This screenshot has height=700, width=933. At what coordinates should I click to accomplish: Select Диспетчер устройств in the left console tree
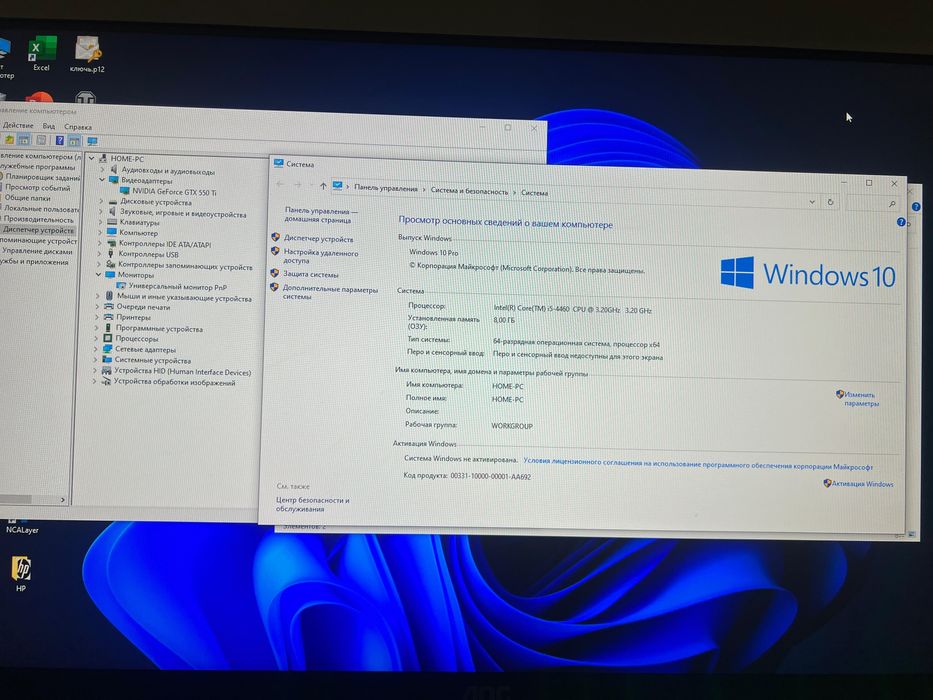tap(38, 230)
